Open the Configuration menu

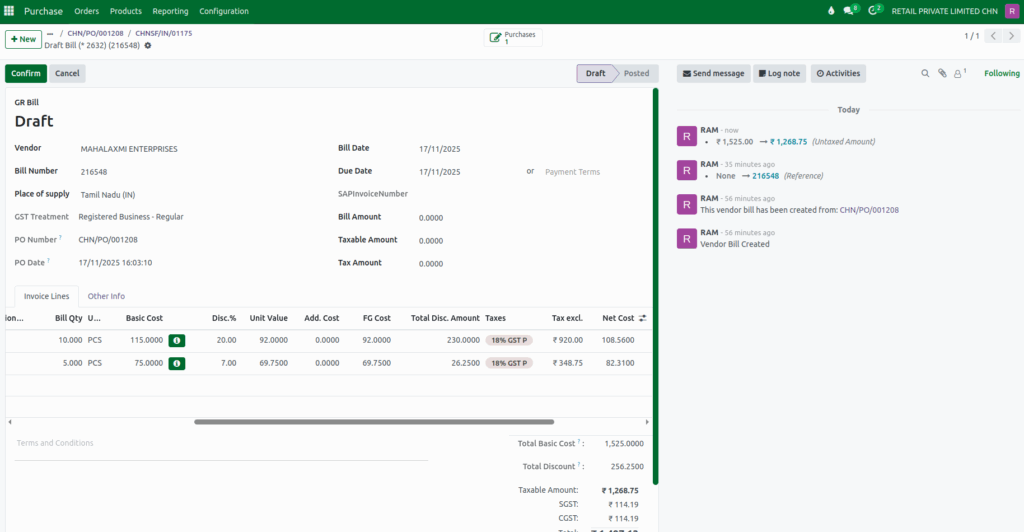224,11
